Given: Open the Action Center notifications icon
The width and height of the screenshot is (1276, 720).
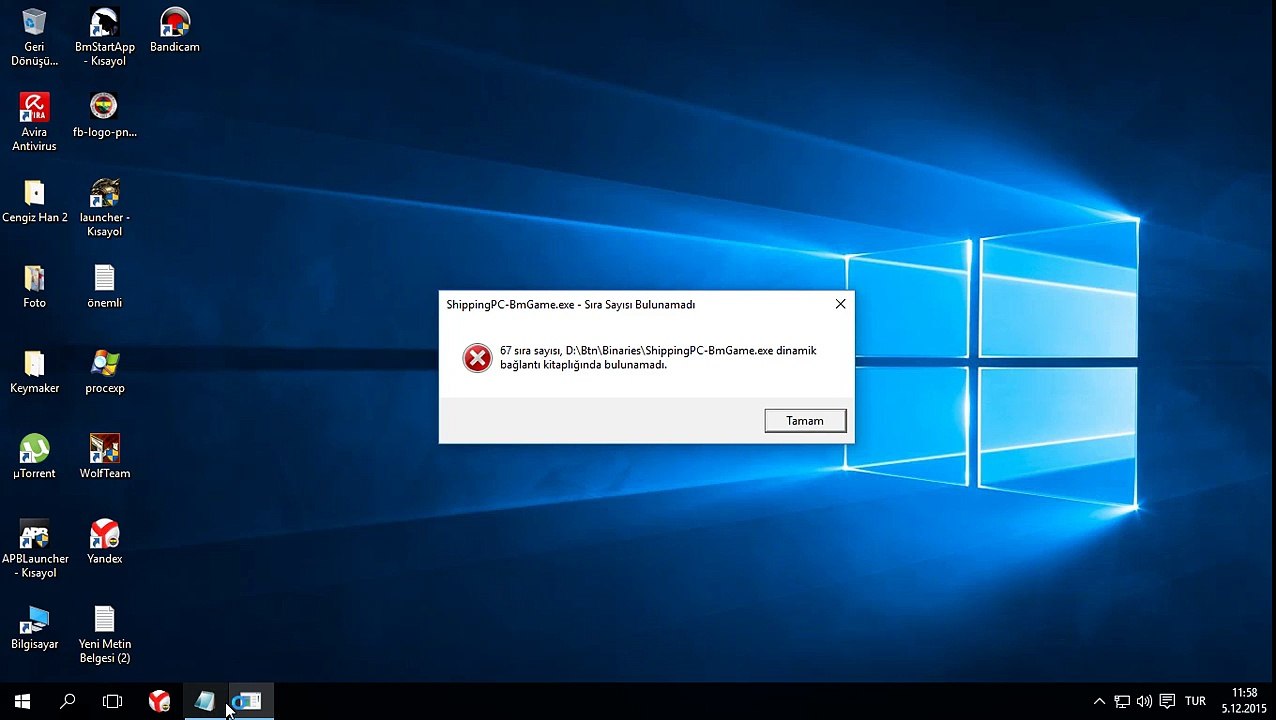Looking at the screenshot, I should tap(1167, 701).
